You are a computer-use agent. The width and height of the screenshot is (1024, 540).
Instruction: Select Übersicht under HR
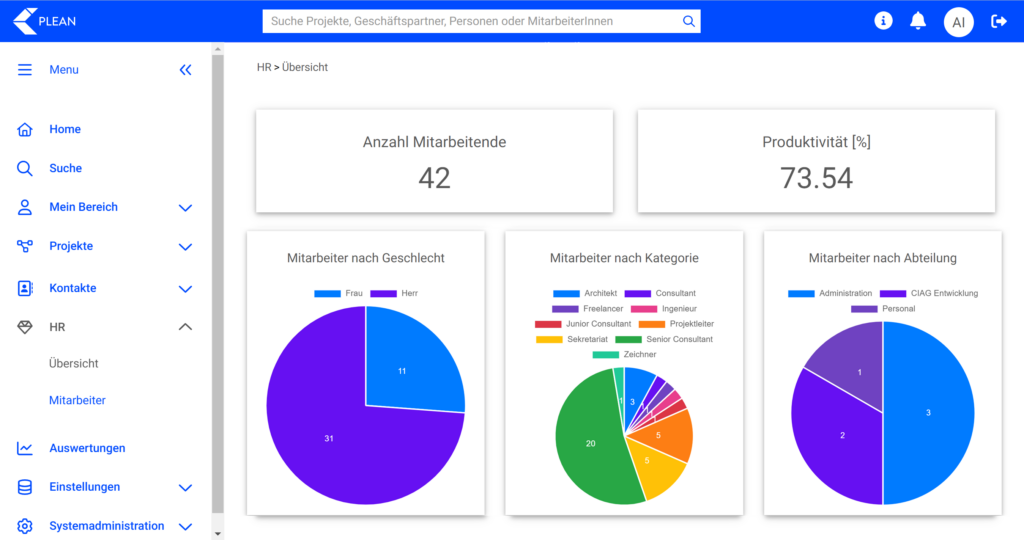click(74, 364)
